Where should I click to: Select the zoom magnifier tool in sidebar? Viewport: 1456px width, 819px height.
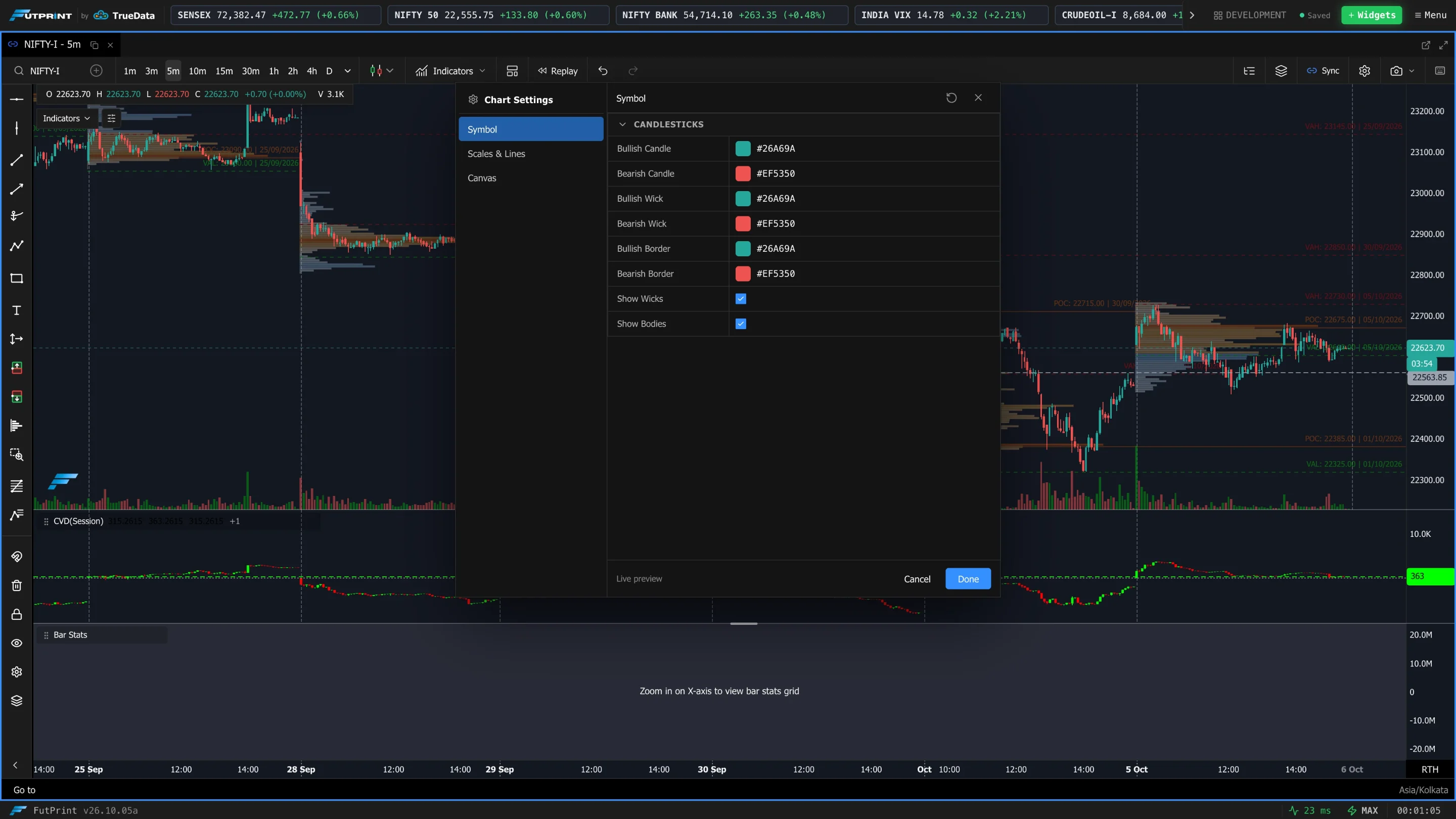pos(16,454)
